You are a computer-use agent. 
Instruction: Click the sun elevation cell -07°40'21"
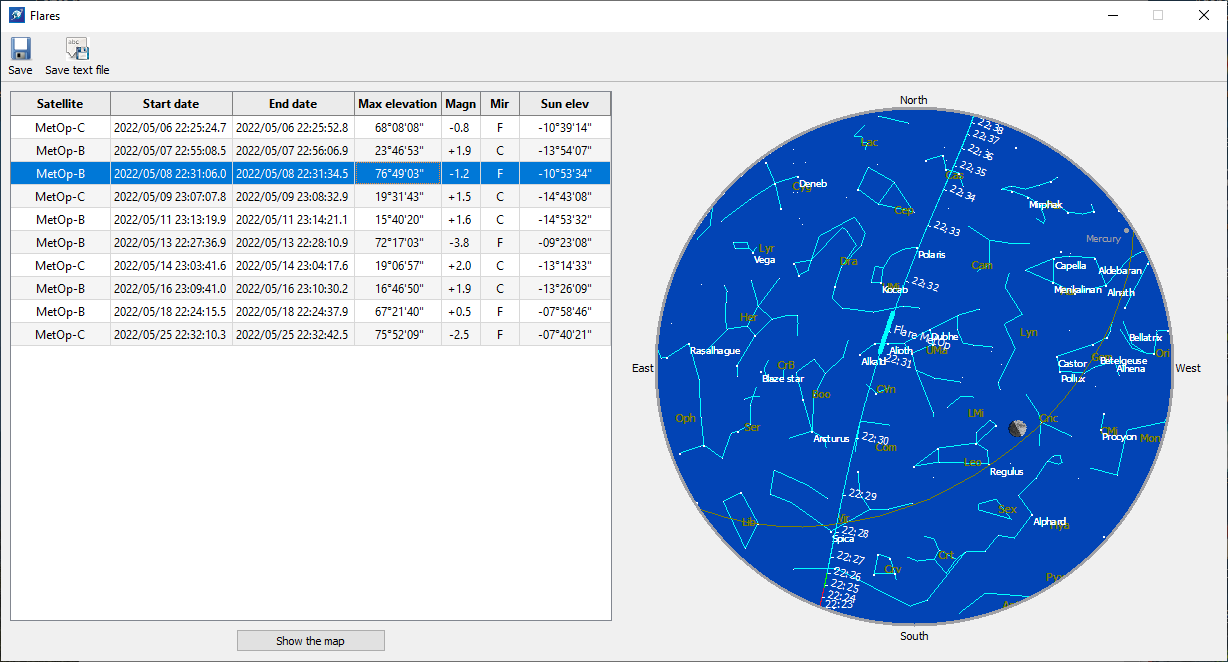pyautogui.click(x=565, y=335)
